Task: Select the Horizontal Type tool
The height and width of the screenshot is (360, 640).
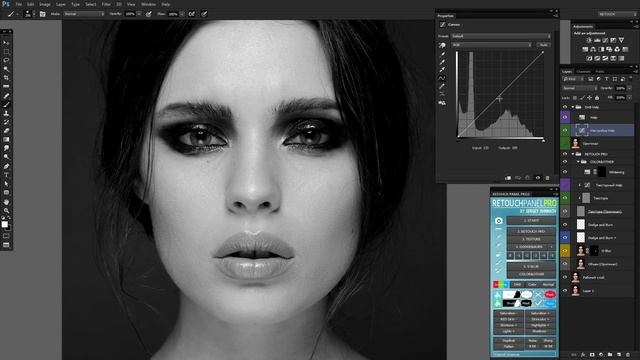Action: pos(6,174)
